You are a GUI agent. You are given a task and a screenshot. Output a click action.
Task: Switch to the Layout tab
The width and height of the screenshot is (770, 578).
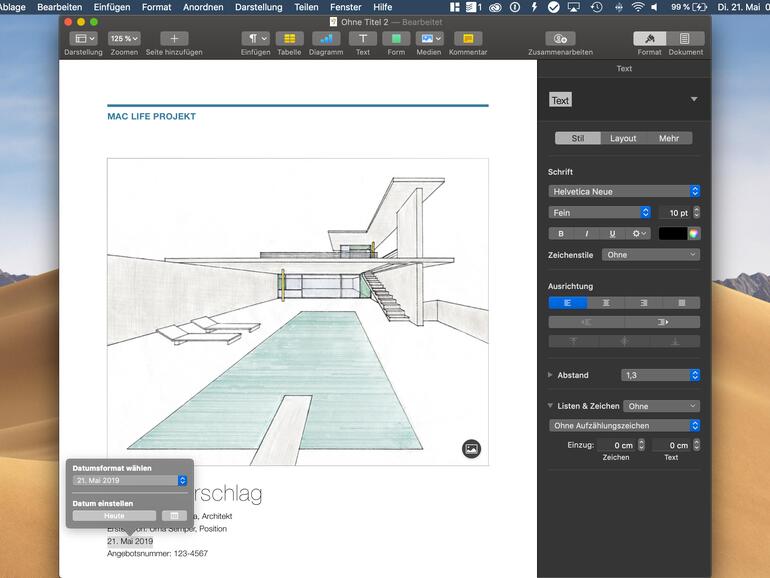623,138
